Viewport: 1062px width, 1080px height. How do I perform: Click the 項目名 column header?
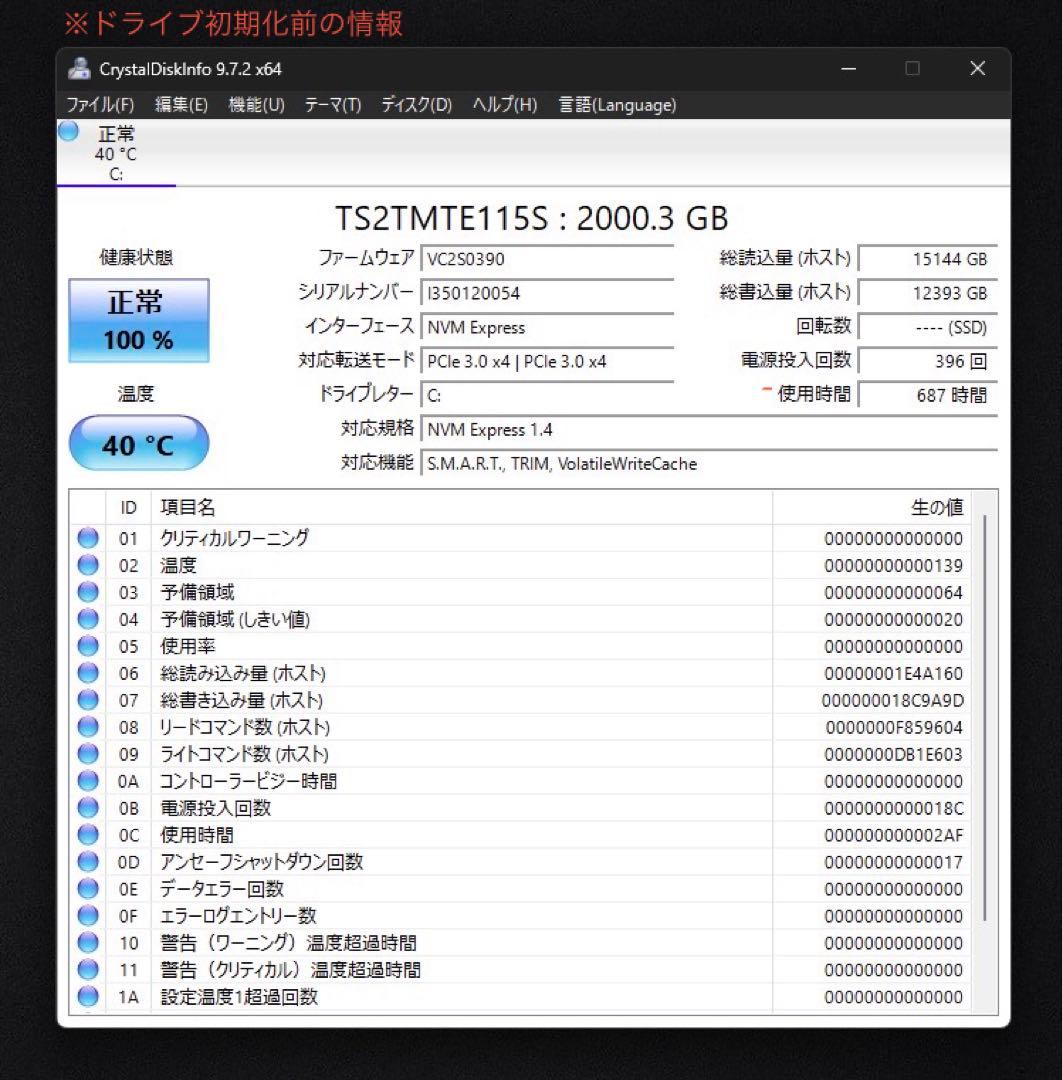point(461,508)
